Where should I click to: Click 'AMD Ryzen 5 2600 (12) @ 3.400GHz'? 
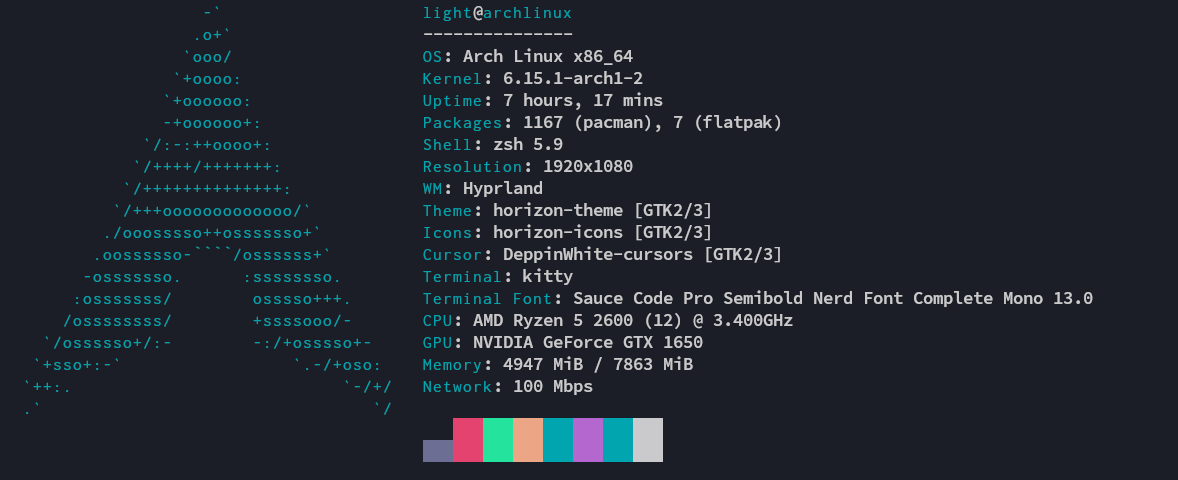pos(633,321)
